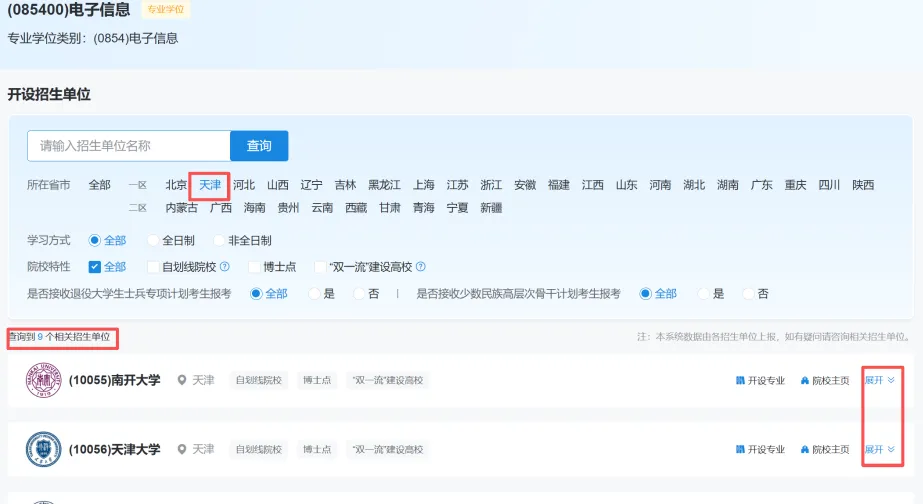
Task: Select 非全日制 study mode
Action: point(219,240)
